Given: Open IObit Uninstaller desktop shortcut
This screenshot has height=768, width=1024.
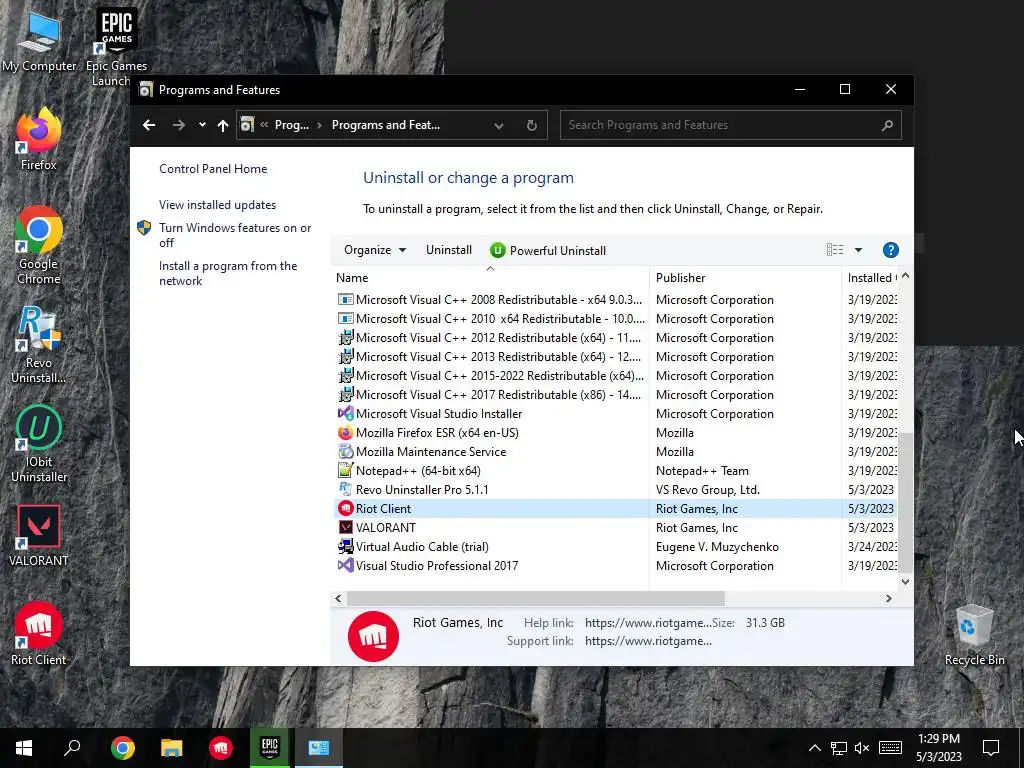Looking at the screenshot, I should pos(39,444).
